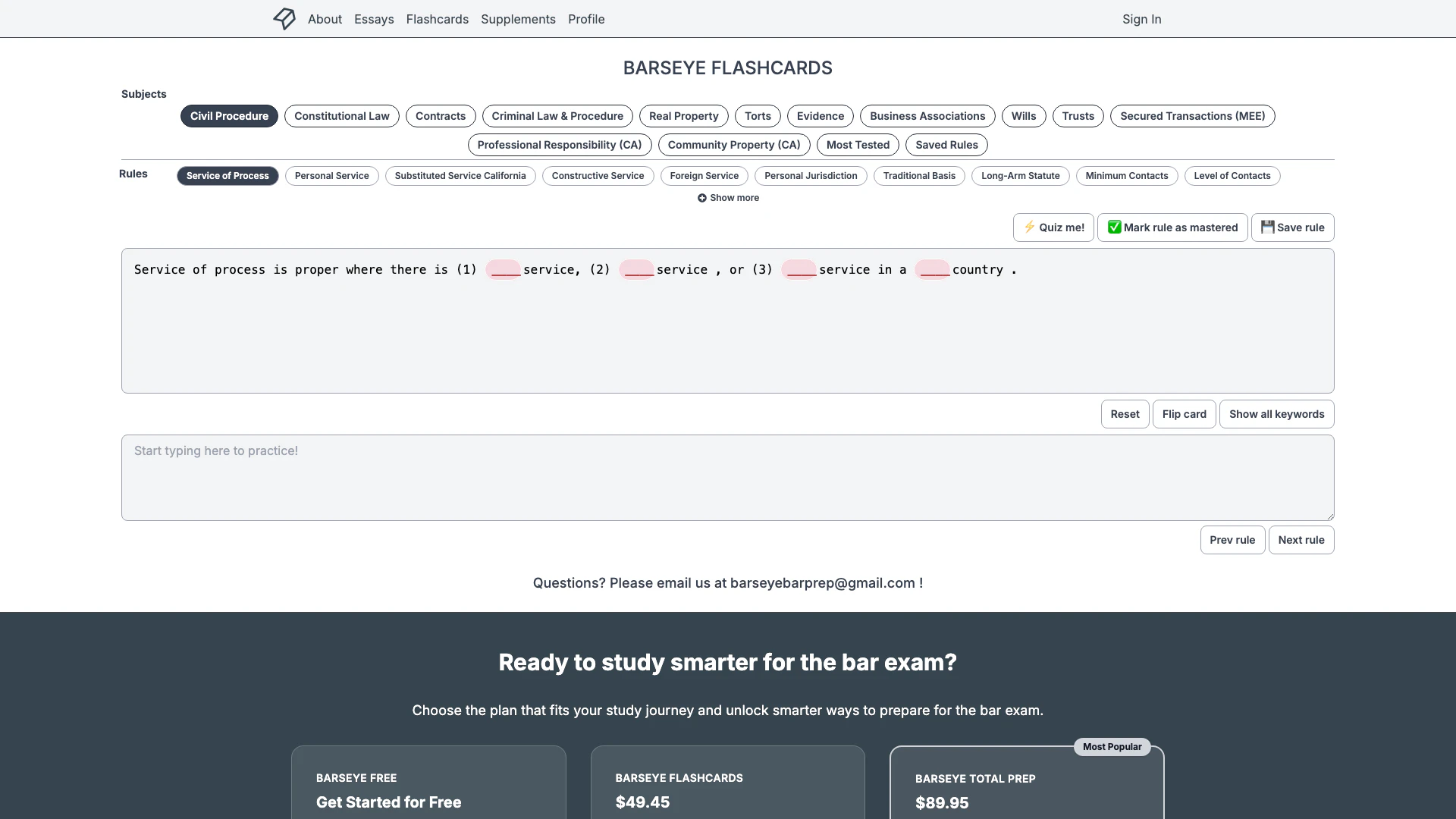
Task: Open the Saved Rules subject
Action: pos(946,145)
